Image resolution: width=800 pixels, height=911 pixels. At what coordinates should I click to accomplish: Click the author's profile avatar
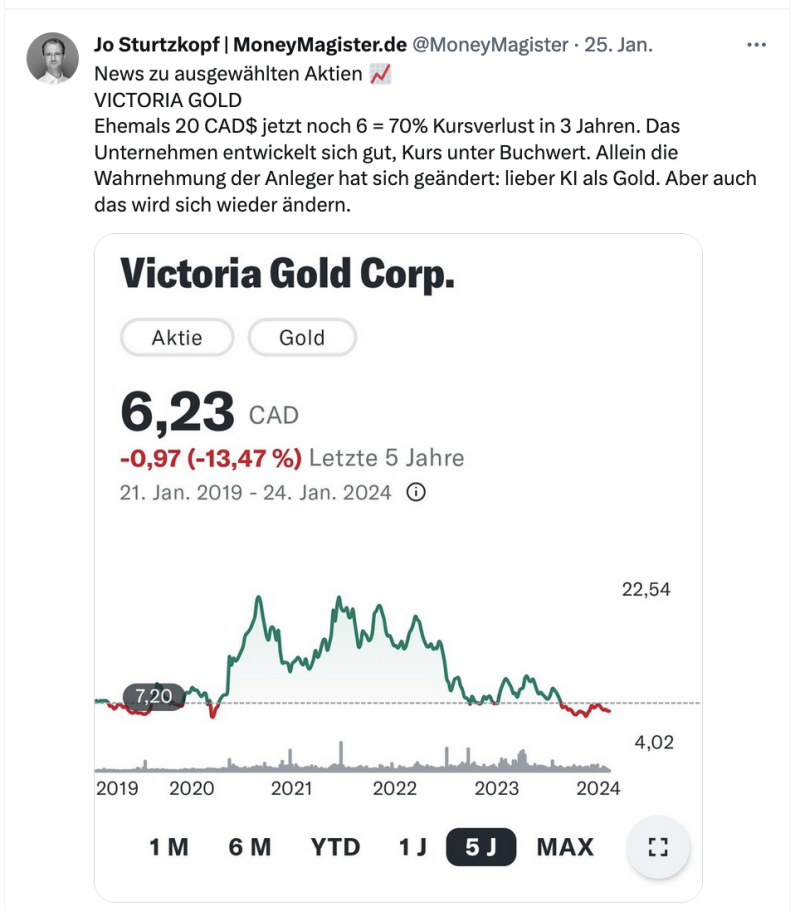pyautogui.click(x=52, y=58)
